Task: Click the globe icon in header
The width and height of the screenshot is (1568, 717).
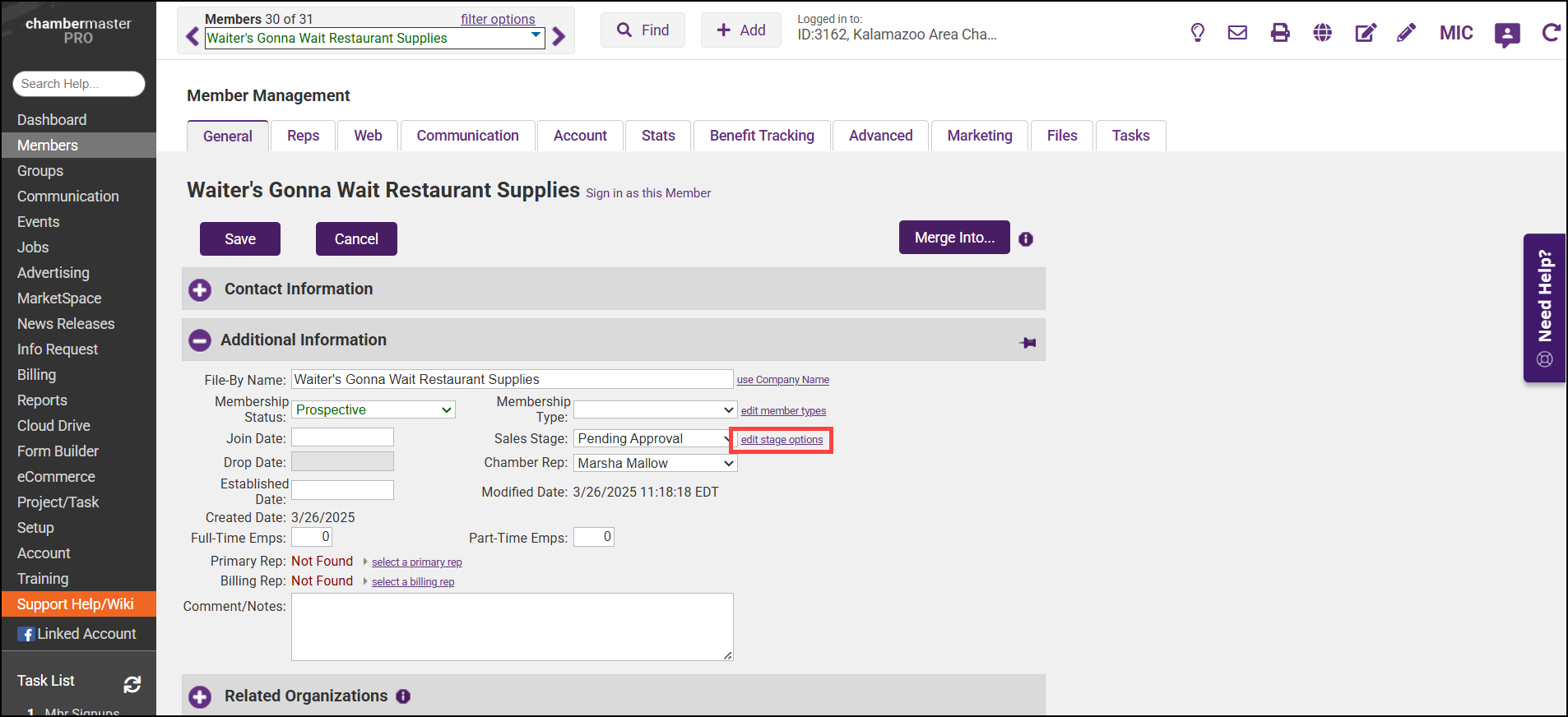Action: 1322,33
